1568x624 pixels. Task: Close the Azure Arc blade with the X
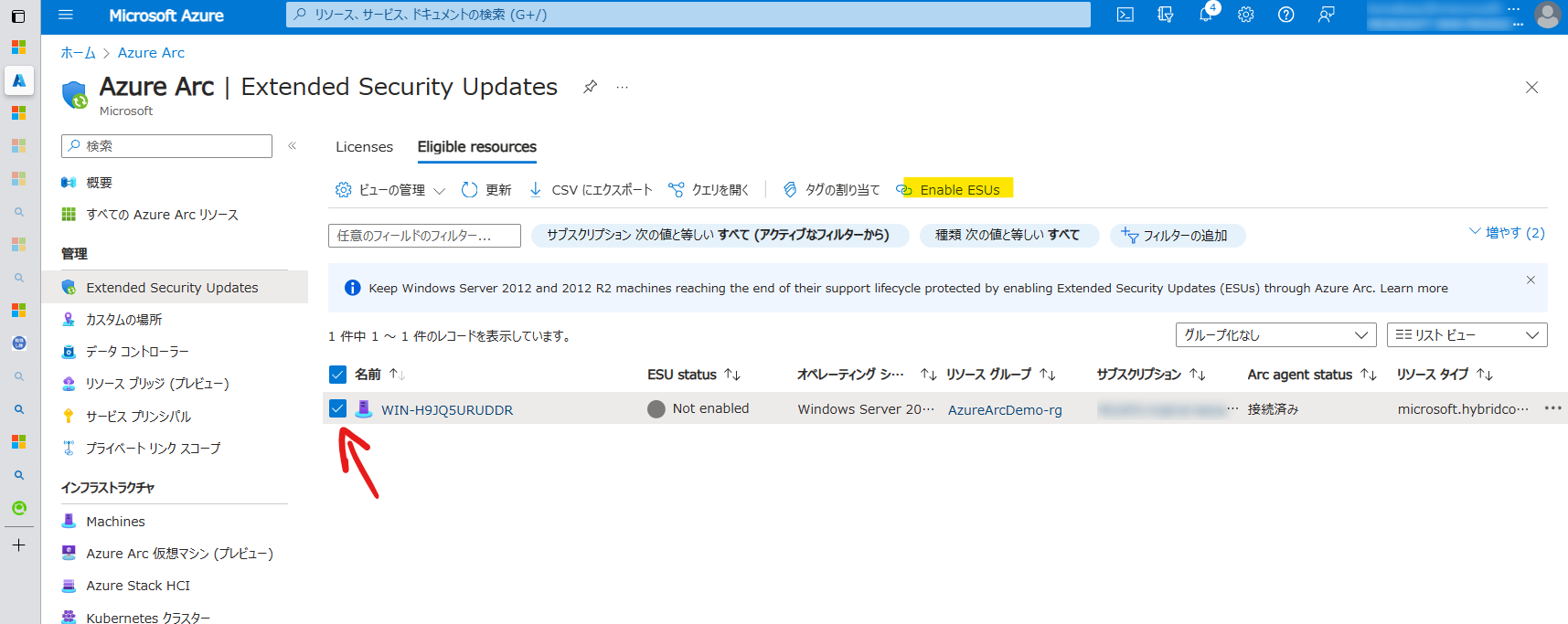click(x=1531, y=88)
